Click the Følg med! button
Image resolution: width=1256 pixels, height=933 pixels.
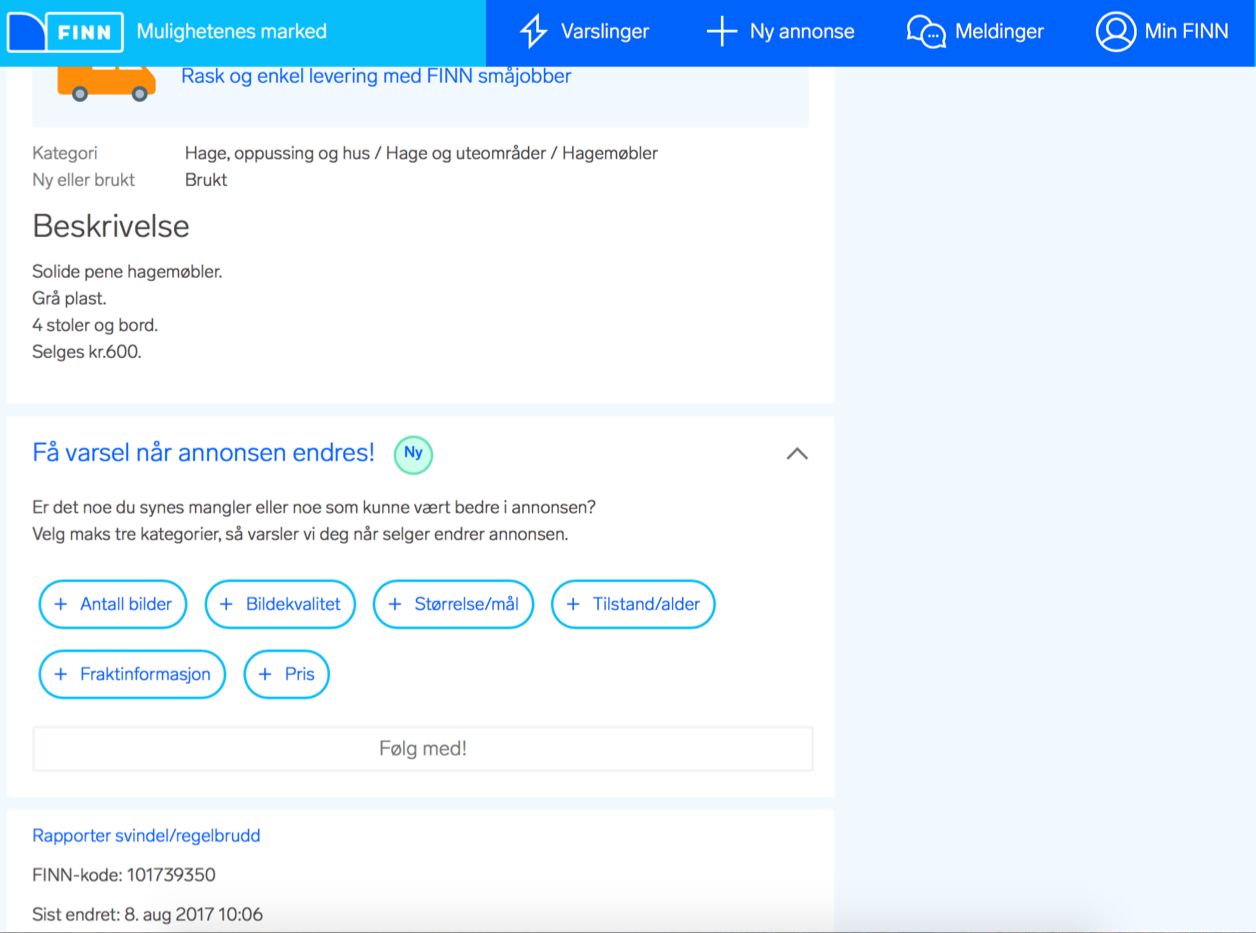[x=423, y=749]
